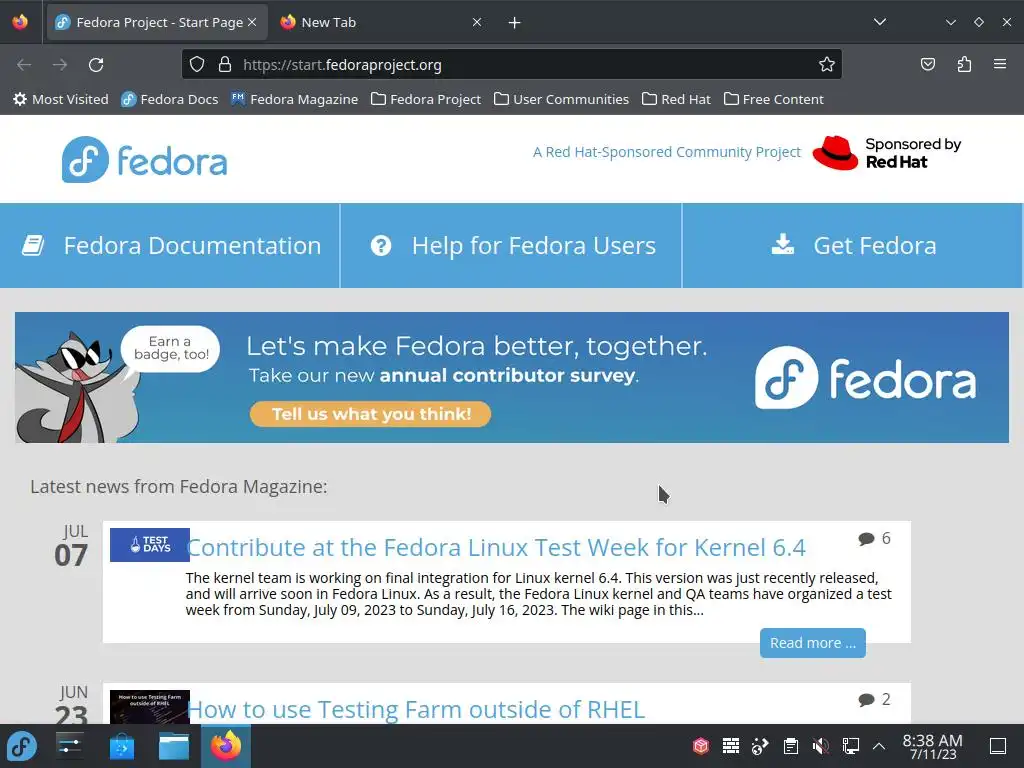1024x768 pixels.
Task: Open a new tab with the plus button
Action: 515,23
